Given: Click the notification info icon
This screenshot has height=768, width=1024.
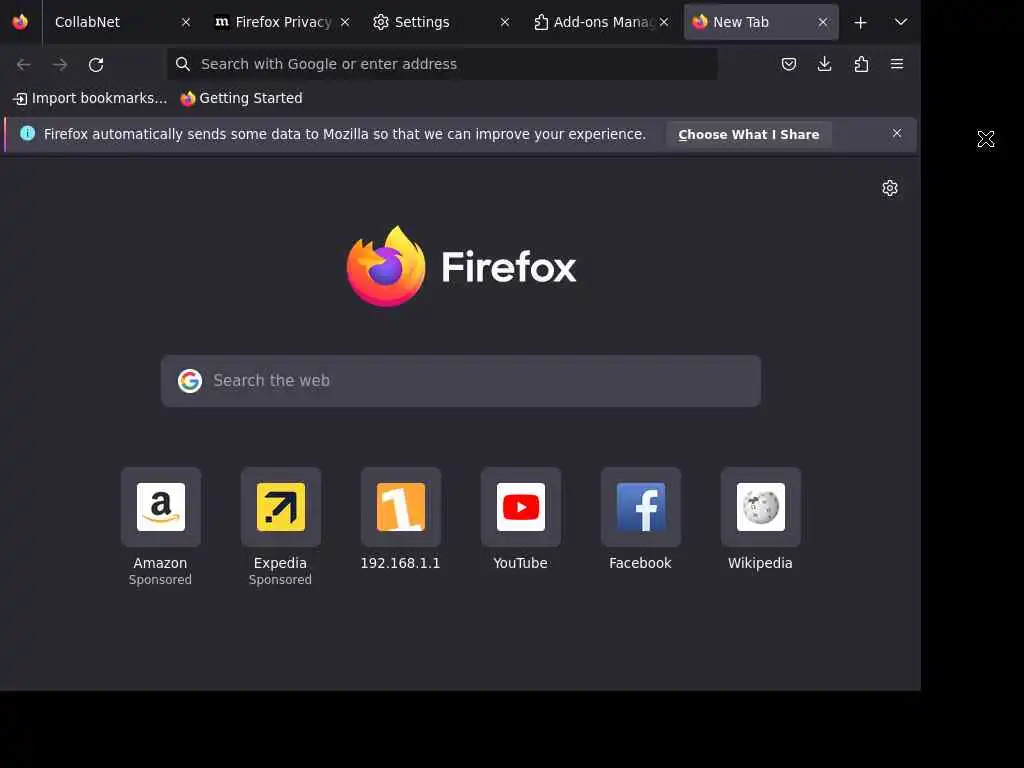Looking at the screenshot, I should click(x=27, y=133).
